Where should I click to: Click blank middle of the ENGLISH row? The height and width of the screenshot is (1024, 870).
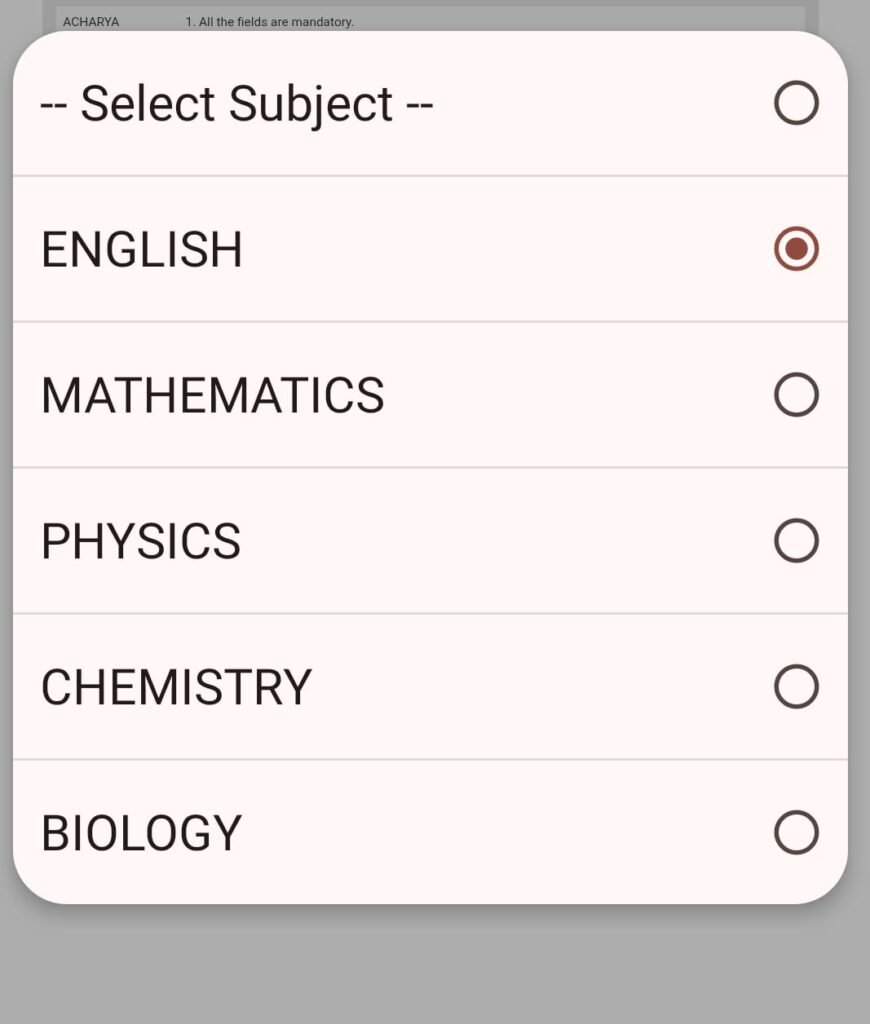click(x=500, y=249)
